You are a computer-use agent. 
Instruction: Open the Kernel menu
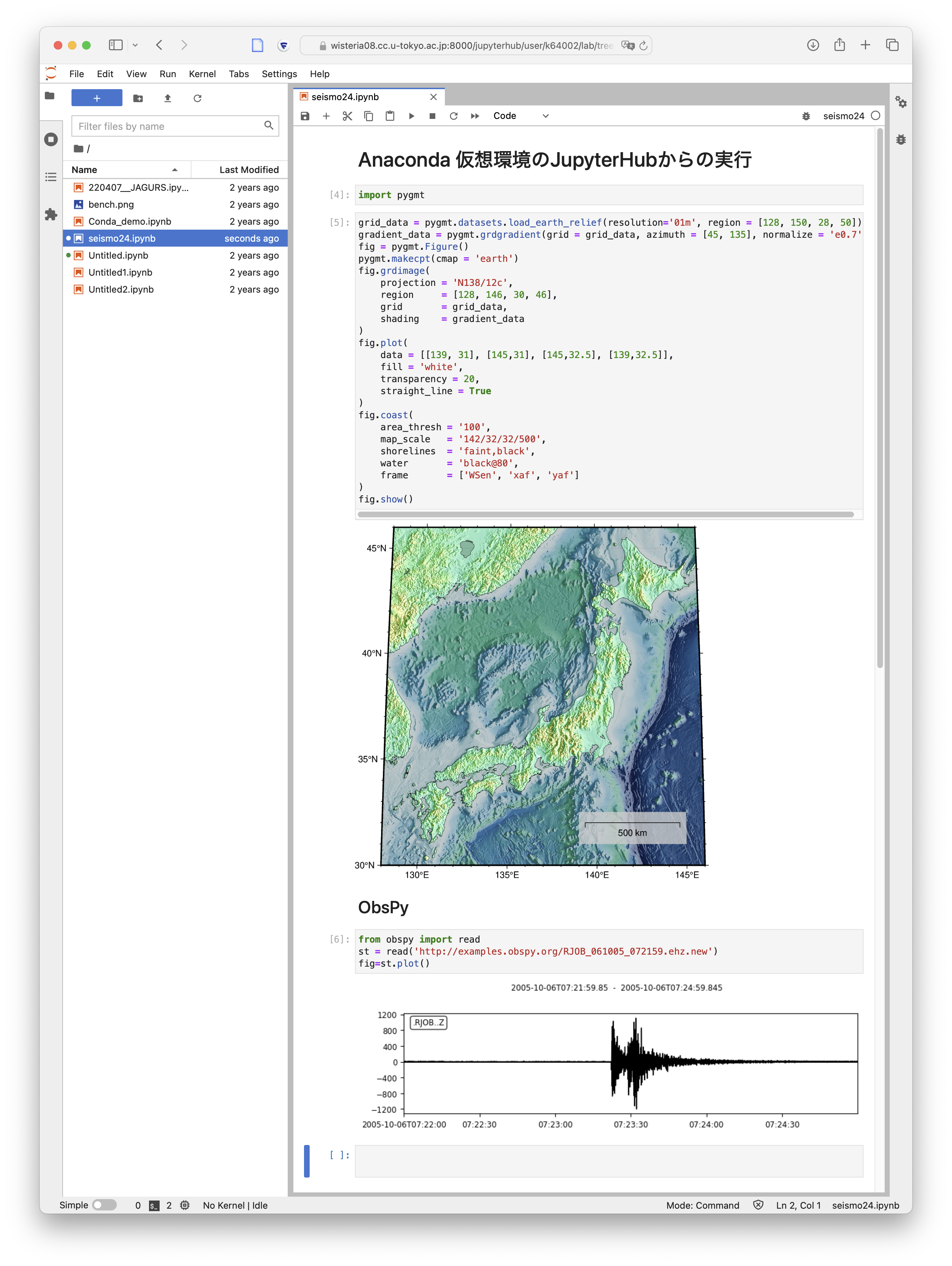(202, 74)
